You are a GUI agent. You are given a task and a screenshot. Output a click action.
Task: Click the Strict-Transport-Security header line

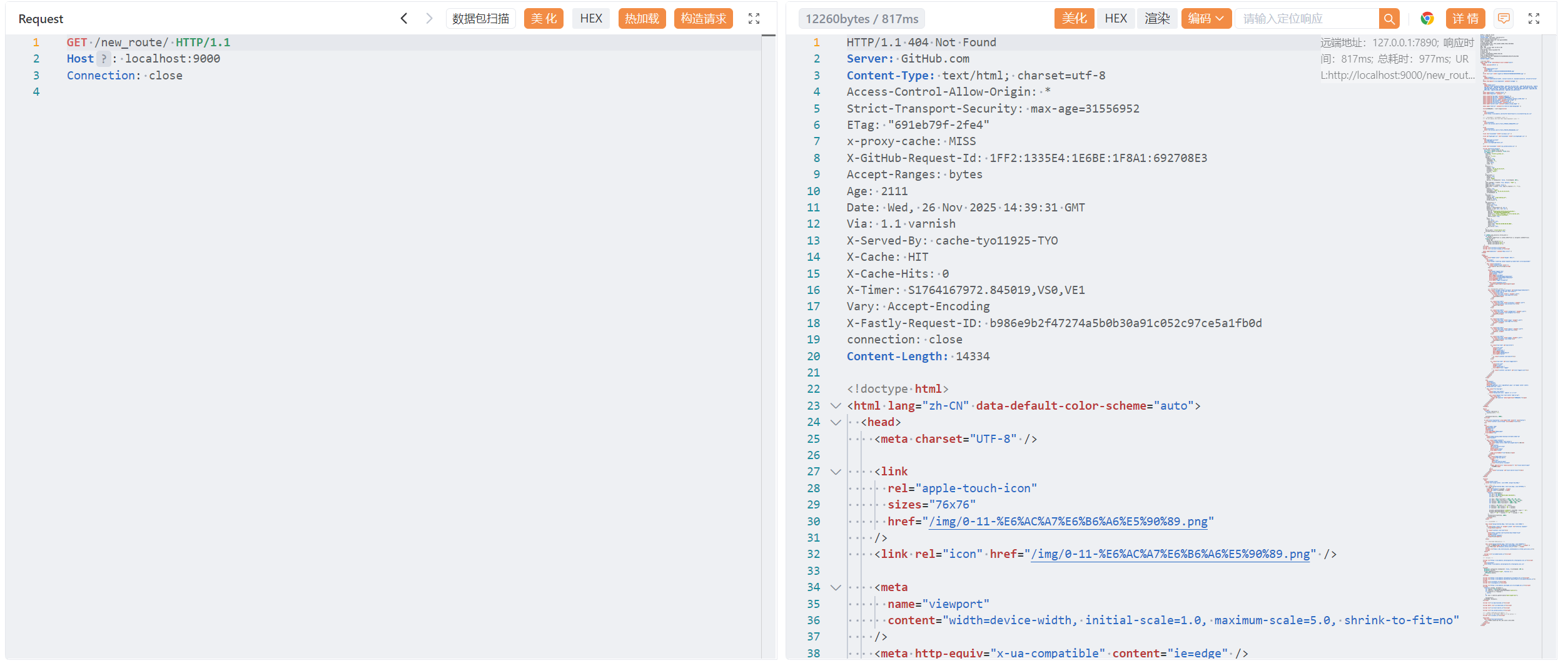coord(993,109)
